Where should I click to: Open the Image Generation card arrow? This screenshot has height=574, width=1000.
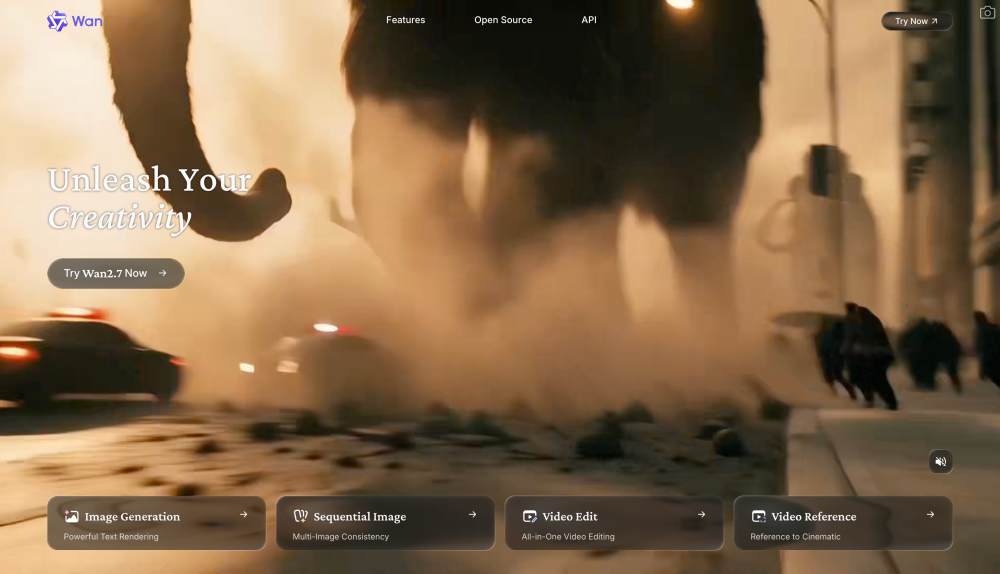244,514
